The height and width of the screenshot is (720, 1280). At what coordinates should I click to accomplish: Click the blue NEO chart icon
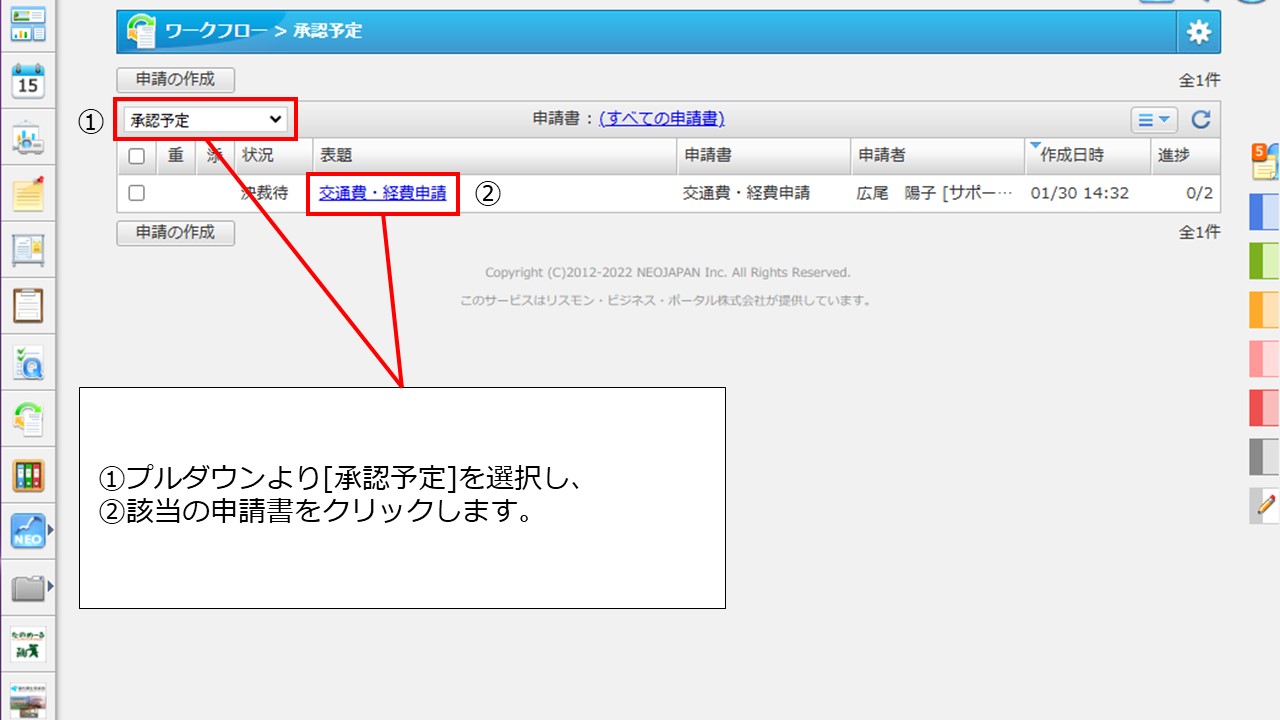pyautogui.click(x=28, y=531)
